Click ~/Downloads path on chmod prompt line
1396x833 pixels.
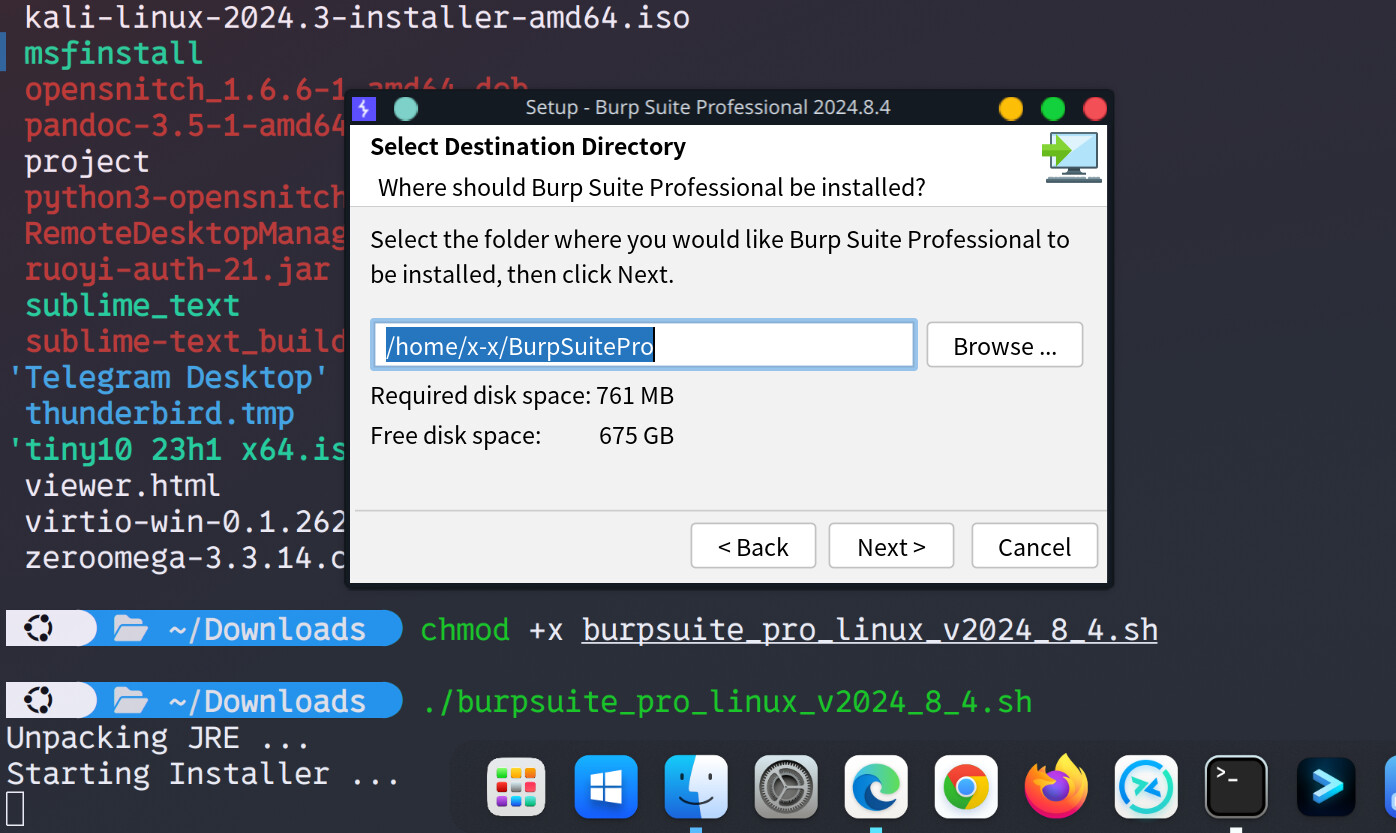tap(267, 629)
